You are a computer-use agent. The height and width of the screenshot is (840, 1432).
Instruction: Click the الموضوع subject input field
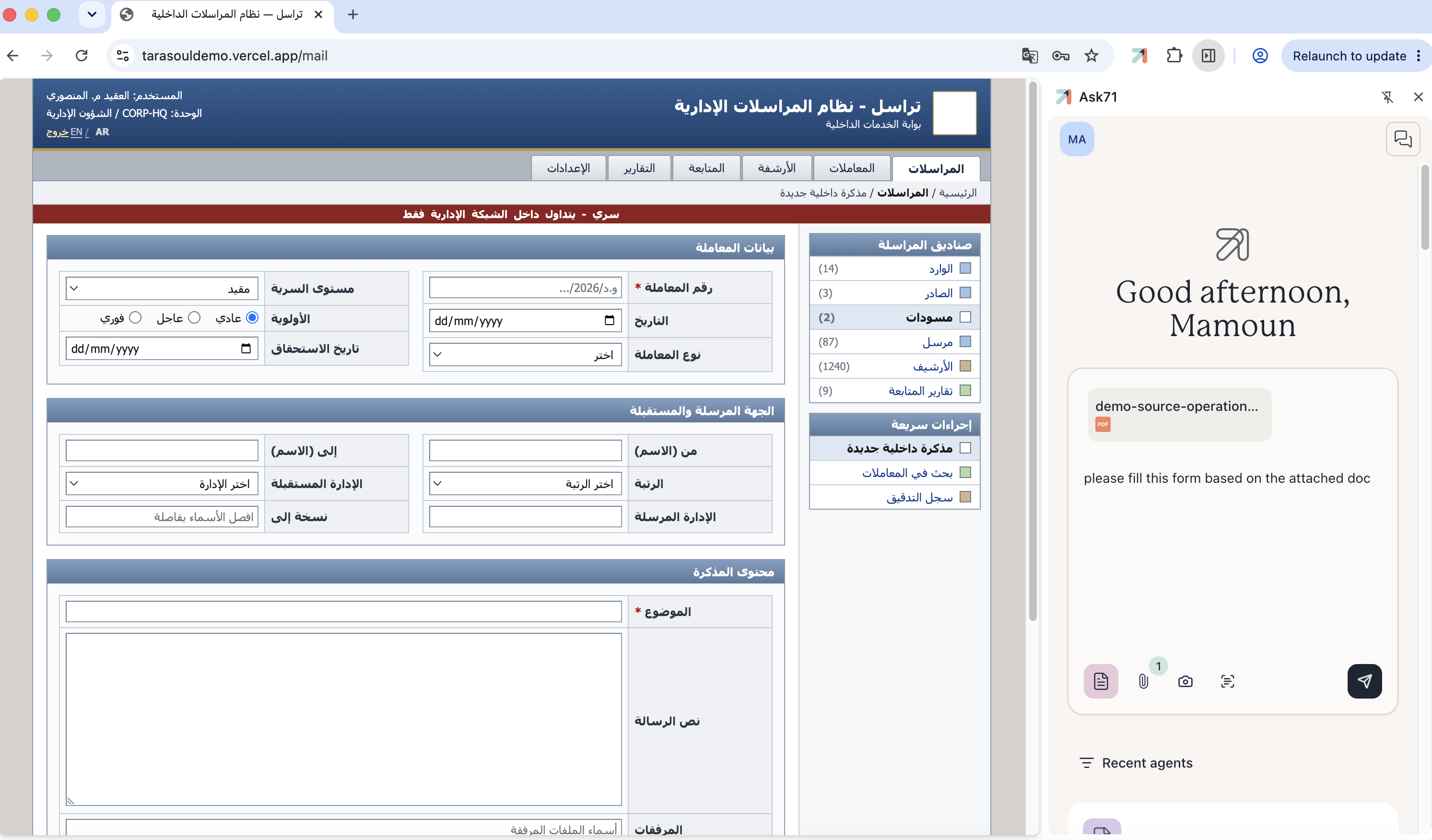[344, 612]
